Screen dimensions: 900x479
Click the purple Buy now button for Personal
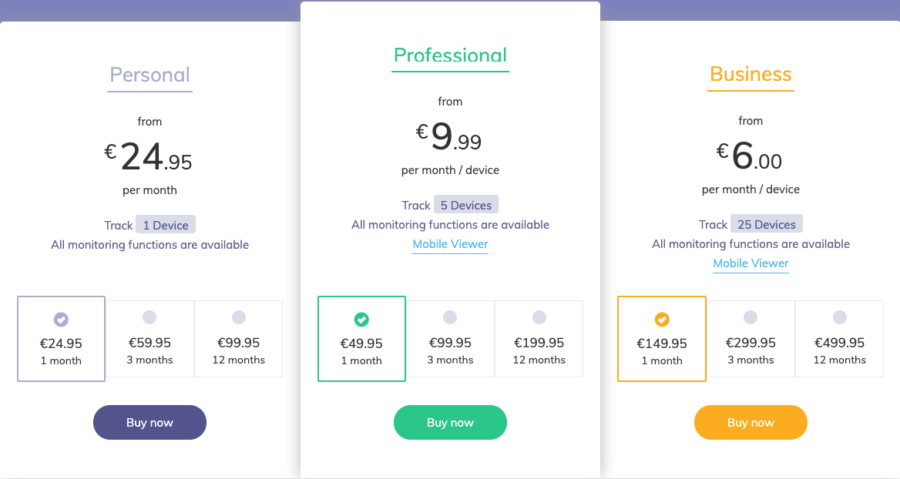tap(150, 422)
